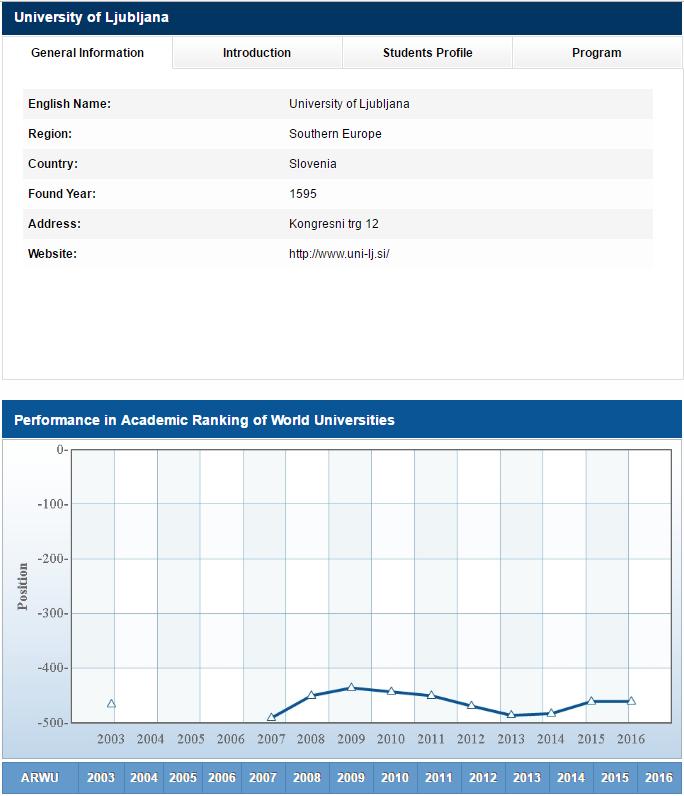
Task: Click the Performance in Academic Ranking heading
Action: point(204,420)
